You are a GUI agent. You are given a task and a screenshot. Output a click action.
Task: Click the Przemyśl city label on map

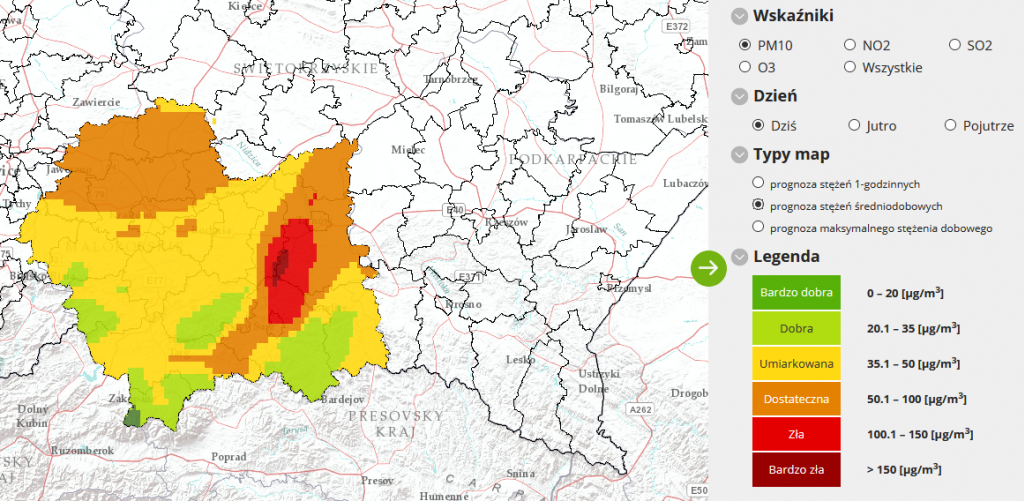tap(629, 288)
